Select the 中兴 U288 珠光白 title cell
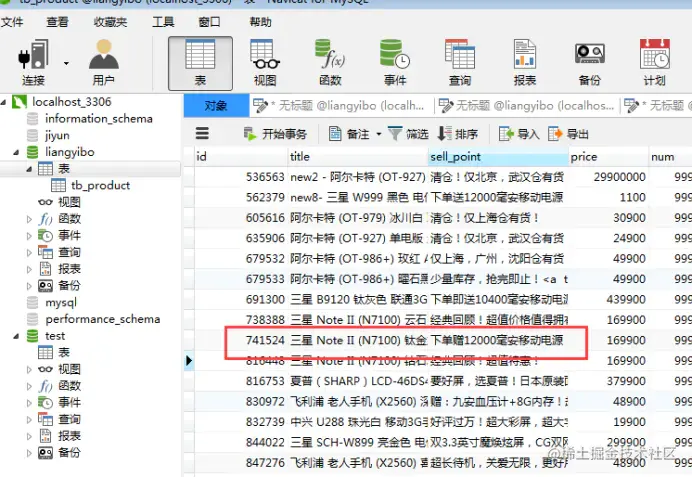Screen dimensions: 692x477 pyautogui.click(x=358, y=422)
